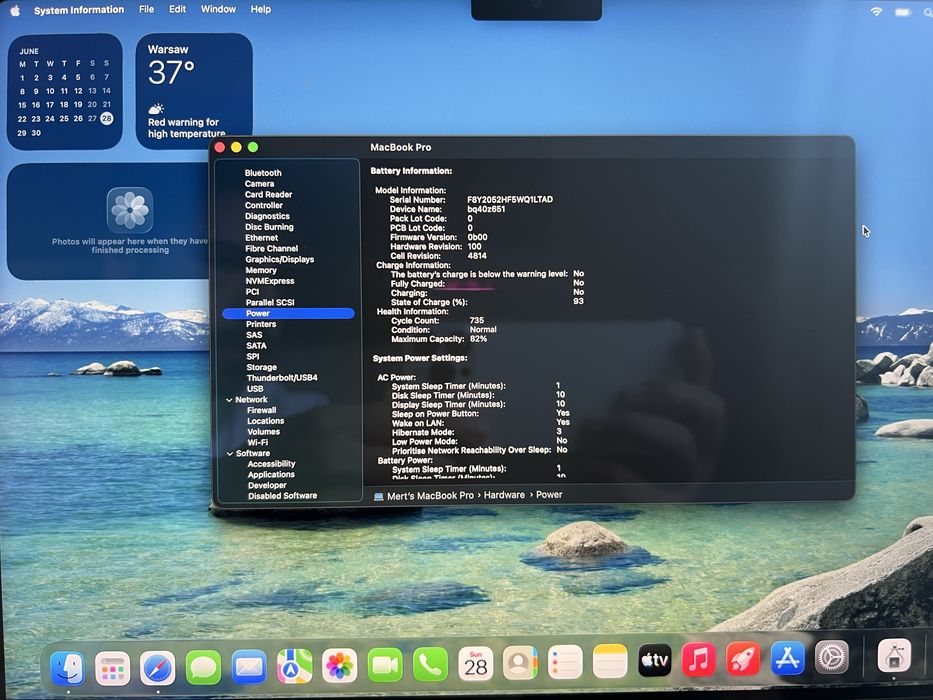Open Calendar icon showing 28 in Dock

click(475, 664)
